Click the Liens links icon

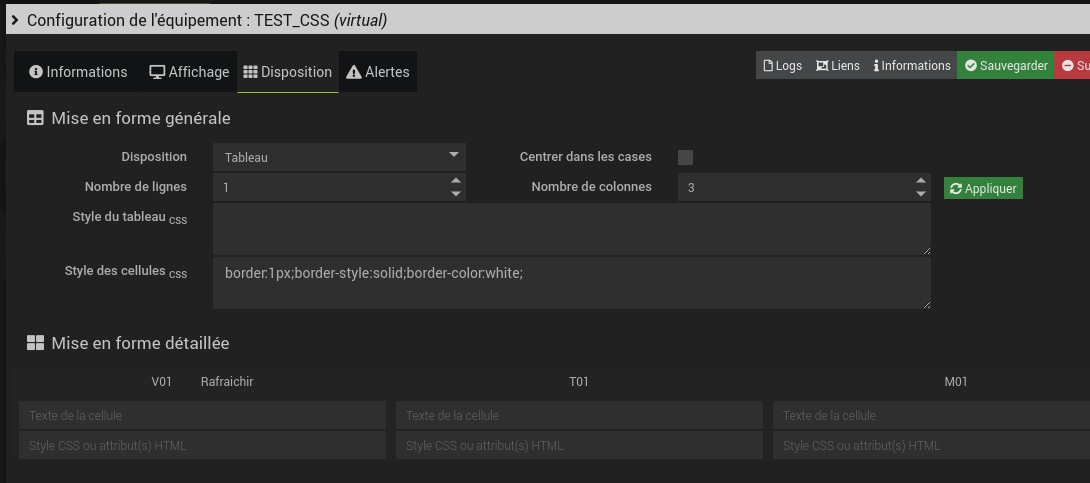pos(823,66)
